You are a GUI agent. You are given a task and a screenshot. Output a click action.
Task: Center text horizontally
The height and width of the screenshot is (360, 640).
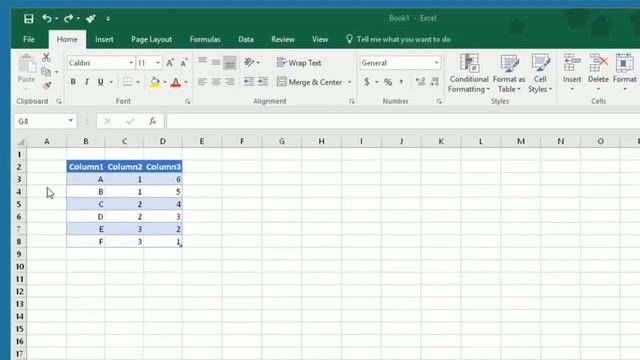pyautogui.click(x=216, y=82)
